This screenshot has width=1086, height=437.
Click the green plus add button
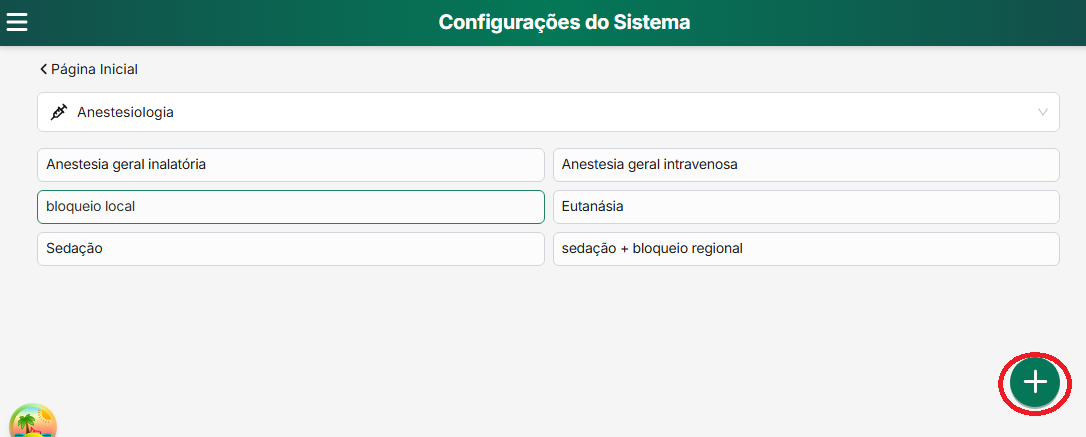(1034, 382)
